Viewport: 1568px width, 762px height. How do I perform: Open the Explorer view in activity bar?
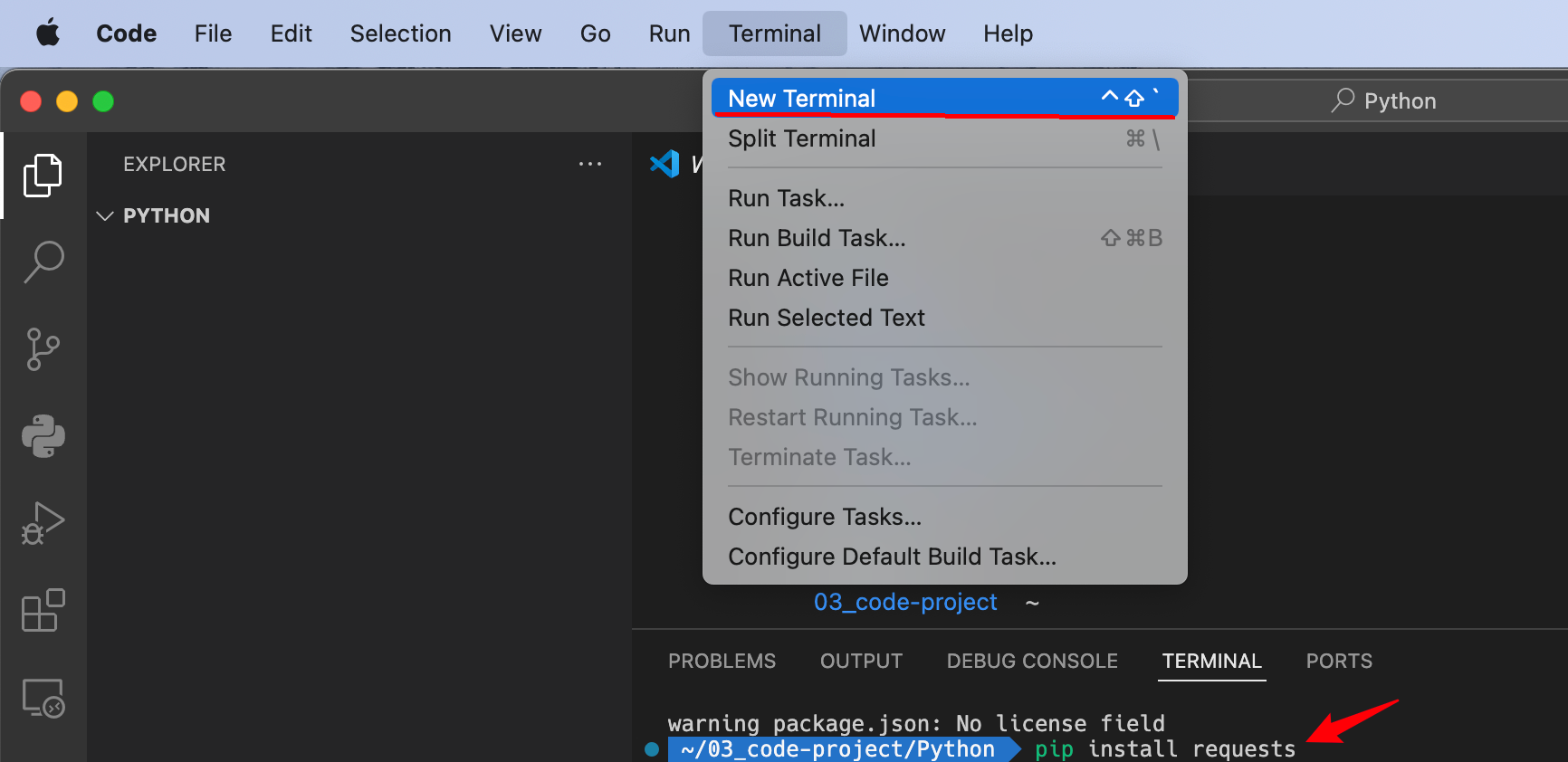(43, 176)
